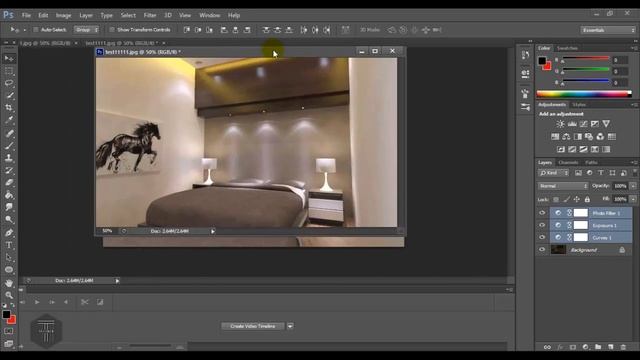Add a Black & White adjustment
The image size is (640, 360).
[578, 137]
